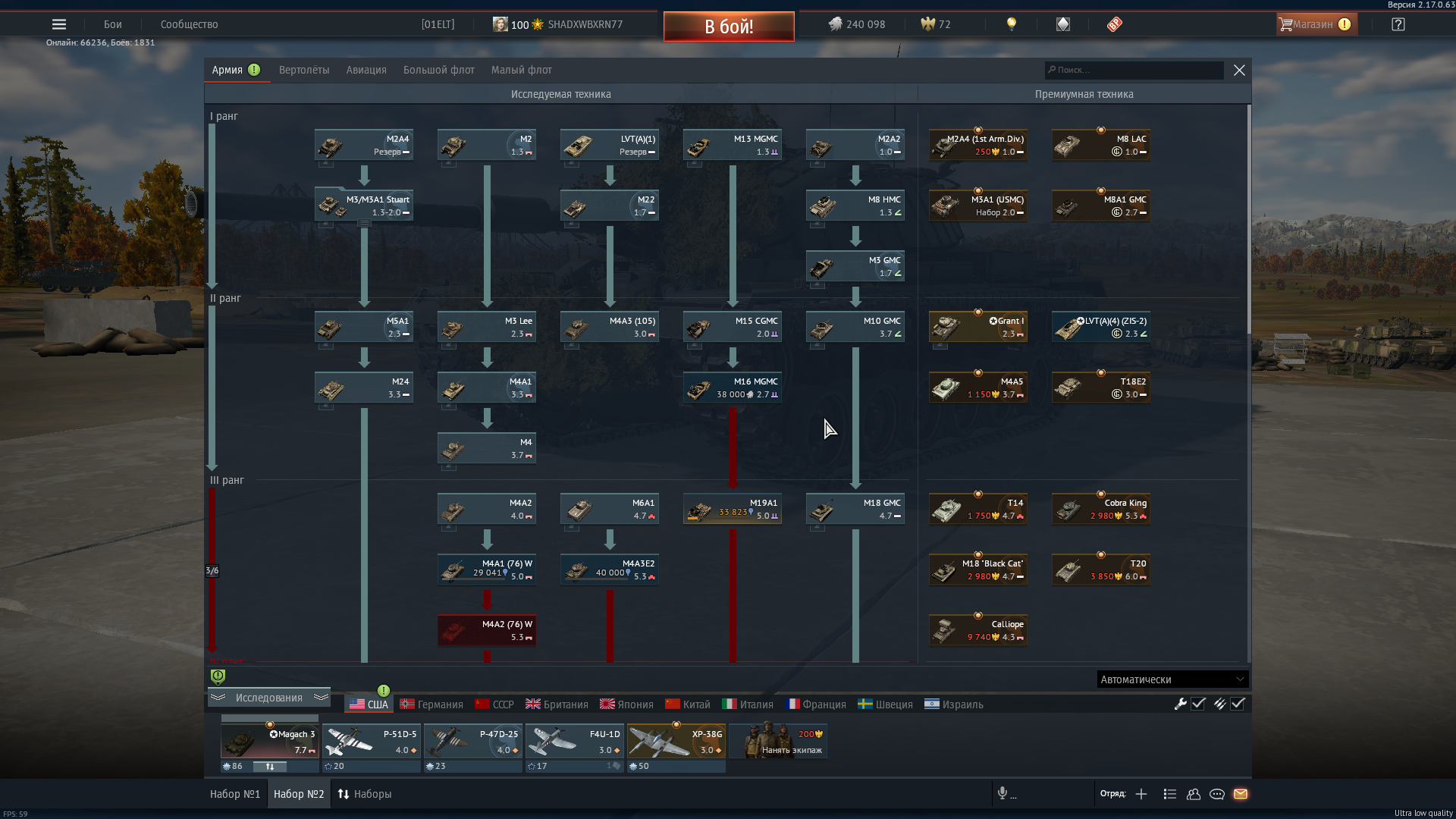Screen dimensions: 1456x819
Task: Click the trophy item icon in top bar
Action: [1063, 24]
